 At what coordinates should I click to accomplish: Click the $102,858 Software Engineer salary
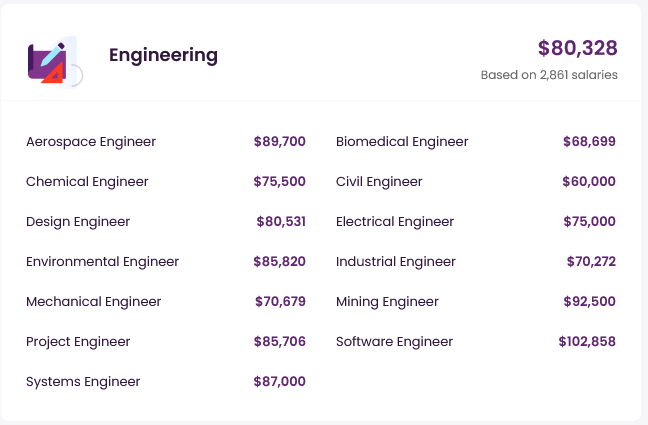(x=587, y=342)
